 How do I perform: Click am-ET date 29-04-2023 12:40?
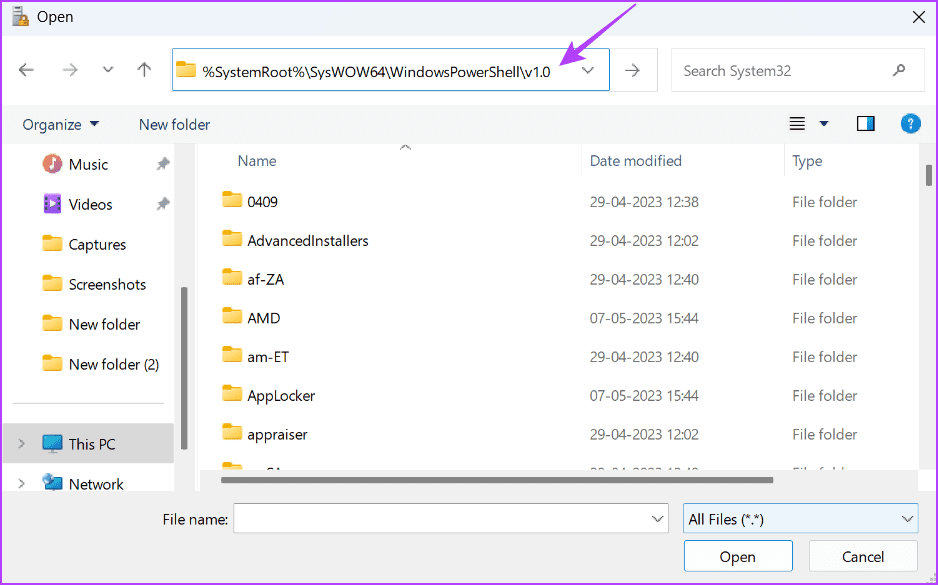[644, 357]
